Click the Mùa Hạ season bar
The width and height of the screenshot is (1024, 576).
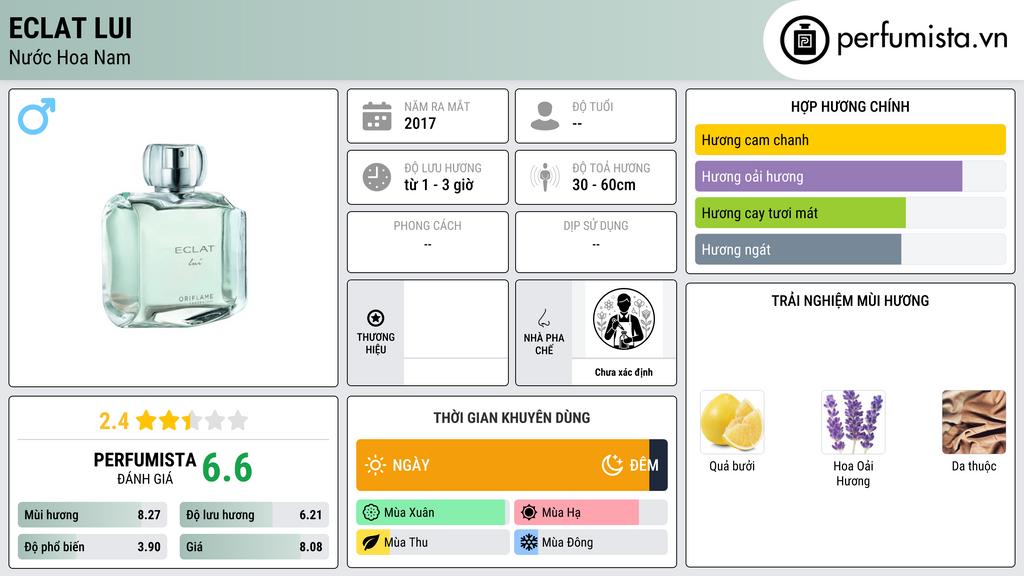coord(591,513)
